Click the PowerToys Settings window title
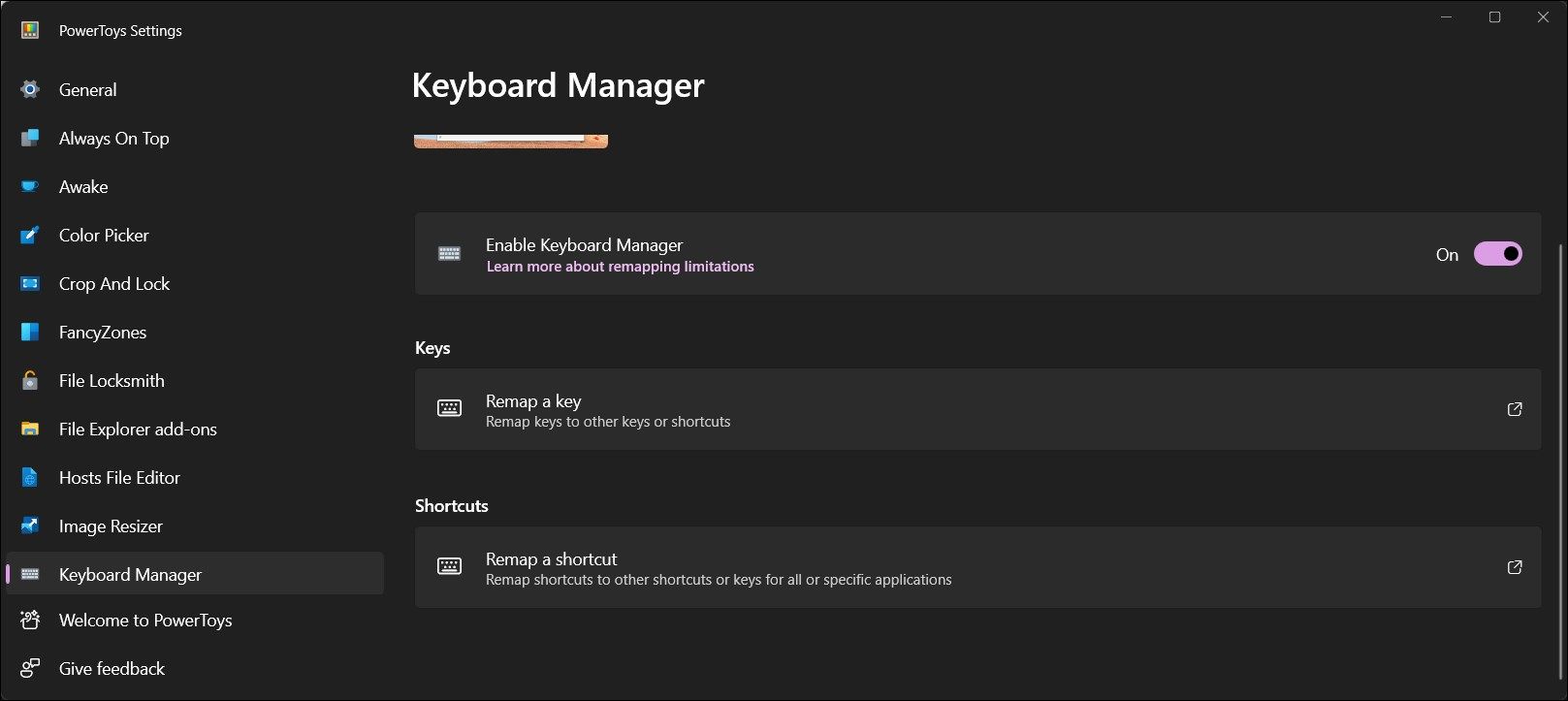1568x701 pixels. pos(120,30)
